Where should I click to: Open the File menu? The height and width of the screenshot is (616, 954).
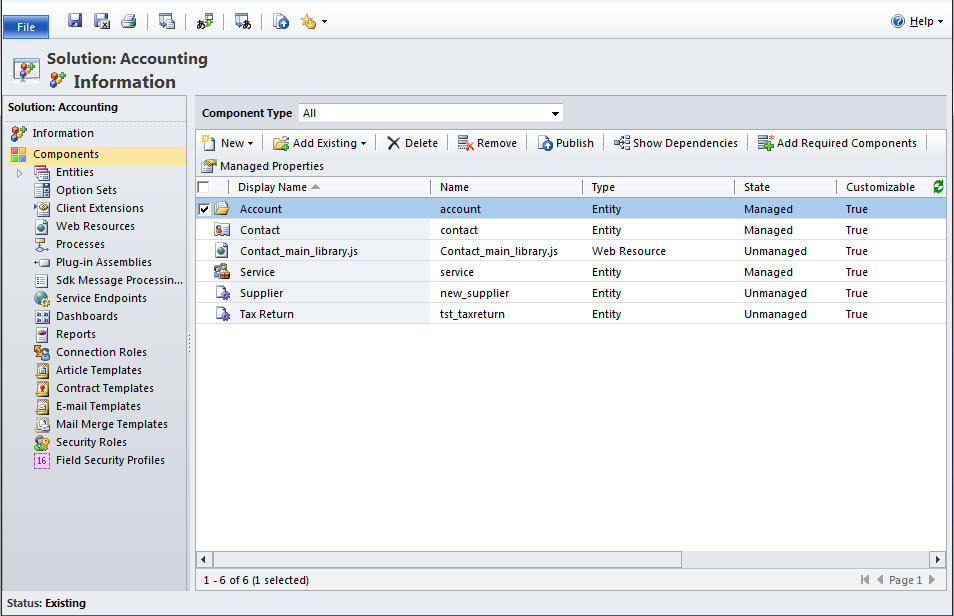coord(25,27)
